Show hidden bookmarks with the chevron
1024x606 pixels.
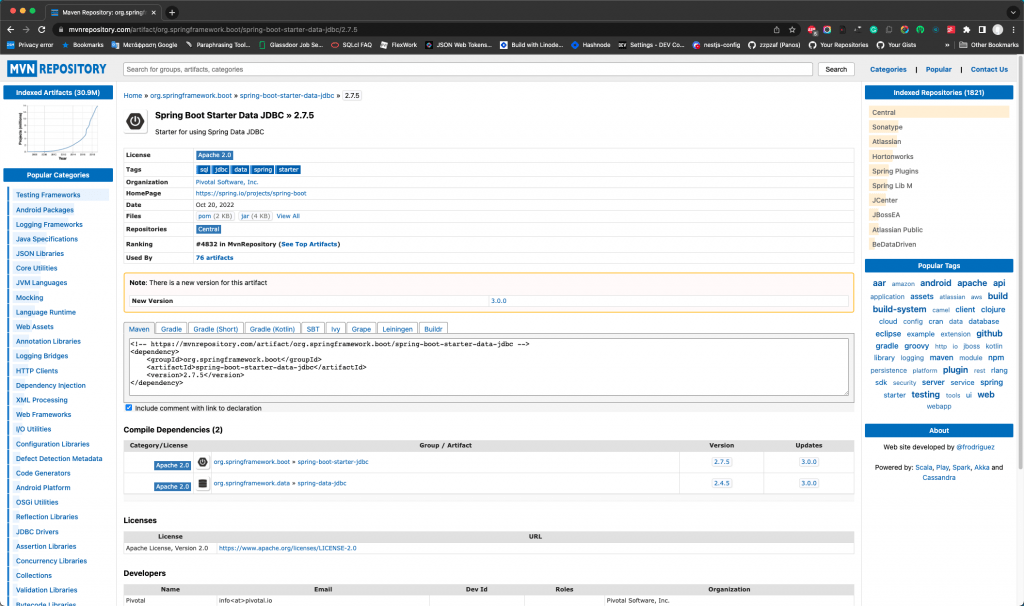point(947,45)
